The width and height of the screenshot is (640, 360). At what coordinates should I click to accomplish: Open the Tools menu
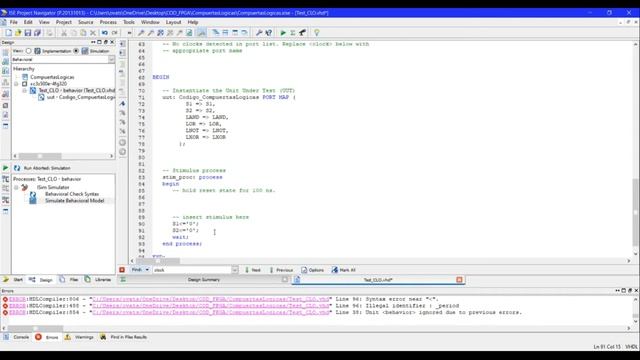[x=129, y=22]
